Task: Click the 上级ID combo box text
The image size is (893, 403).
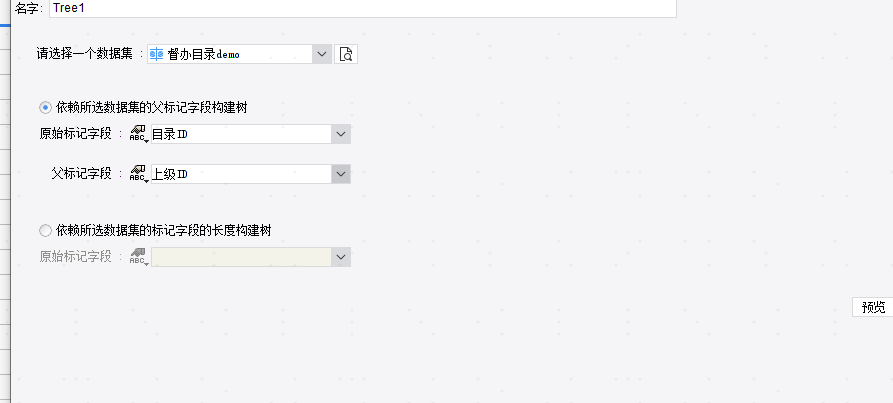Action: [241, 174]
